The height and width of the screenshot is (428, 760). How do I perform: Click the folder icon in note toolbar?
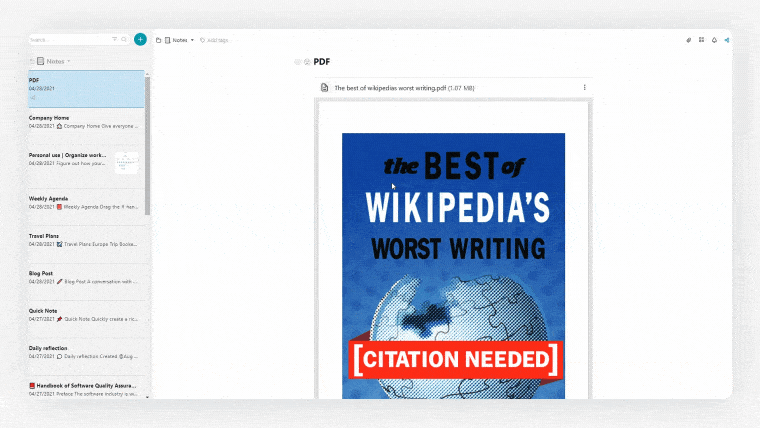(x=158, y=40)
